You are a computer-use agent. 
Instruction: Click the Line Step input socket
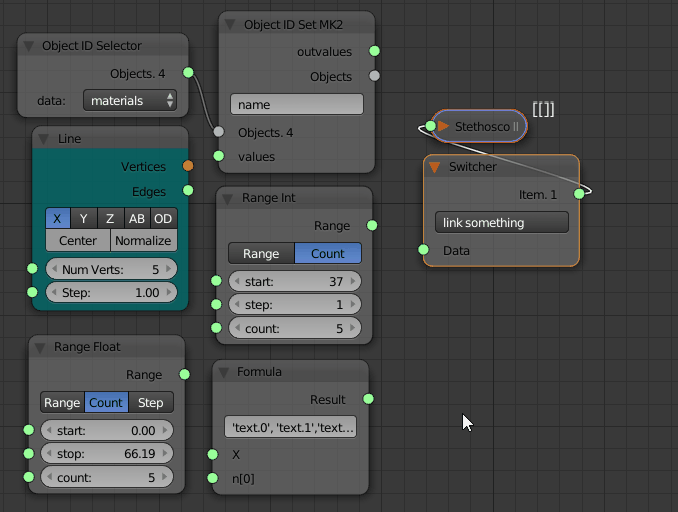(32, 292)
